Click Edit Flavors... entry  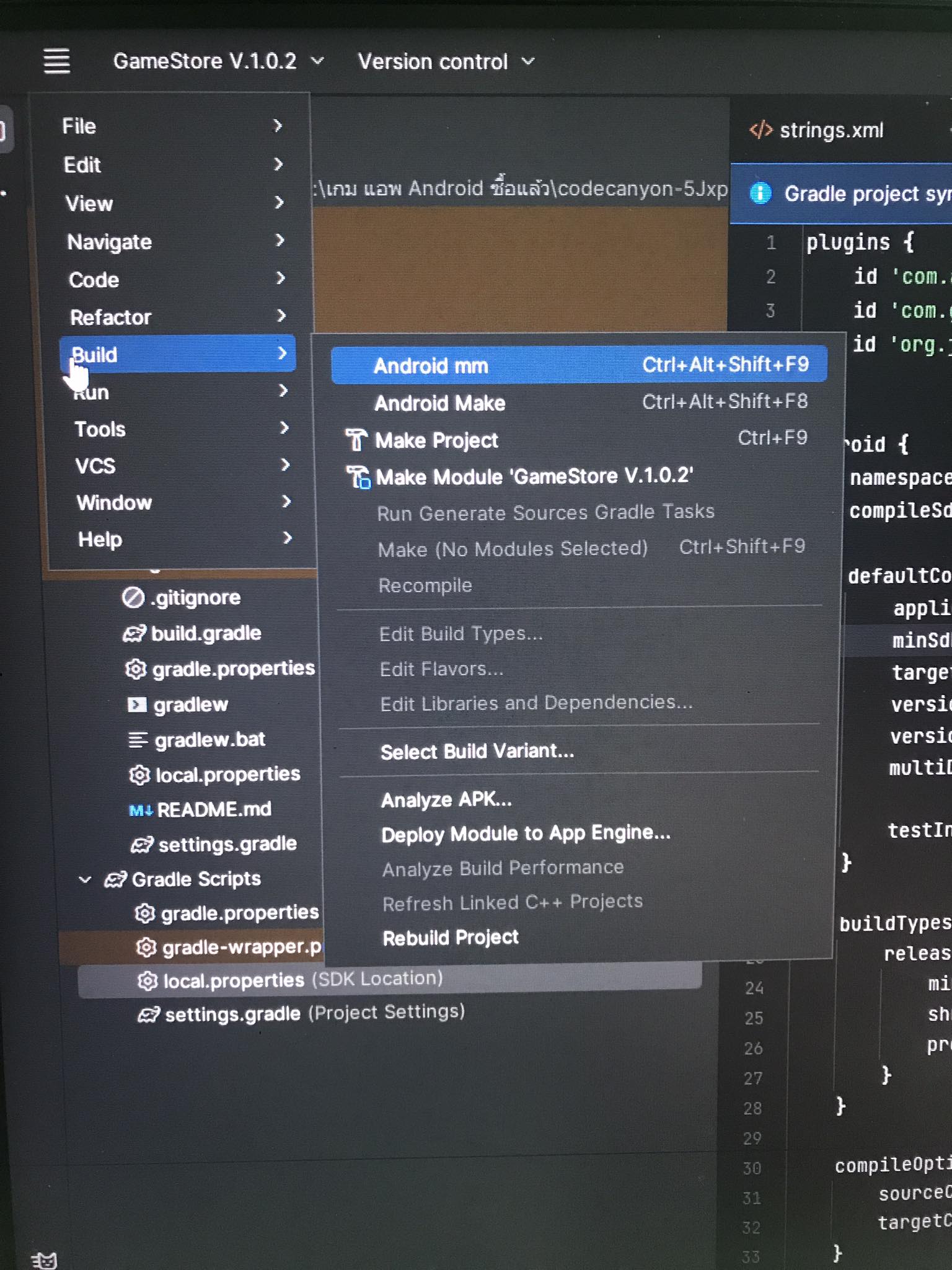click(580, 668)
